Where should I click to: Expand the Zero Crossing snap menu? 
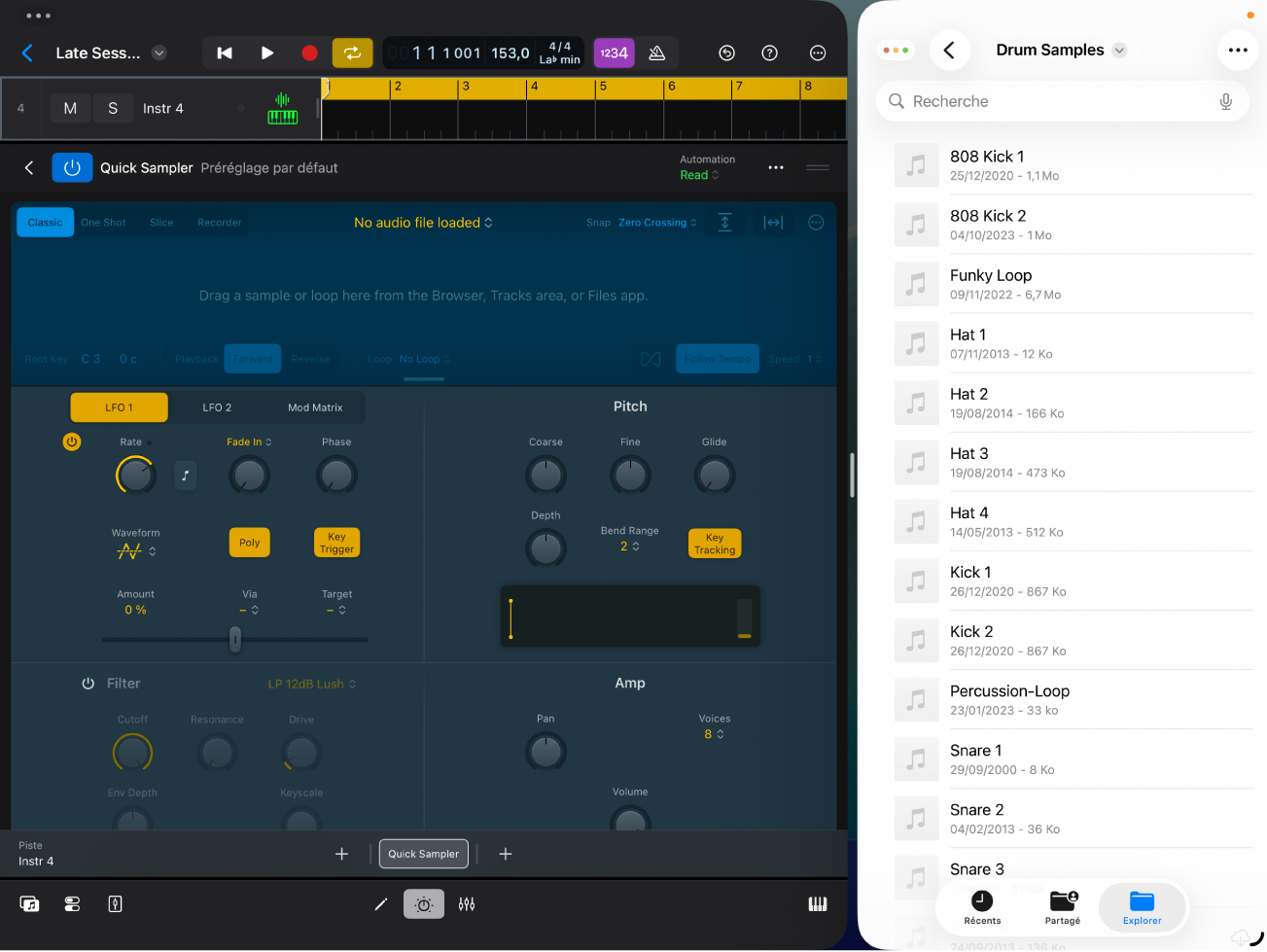tap(657, 223)
